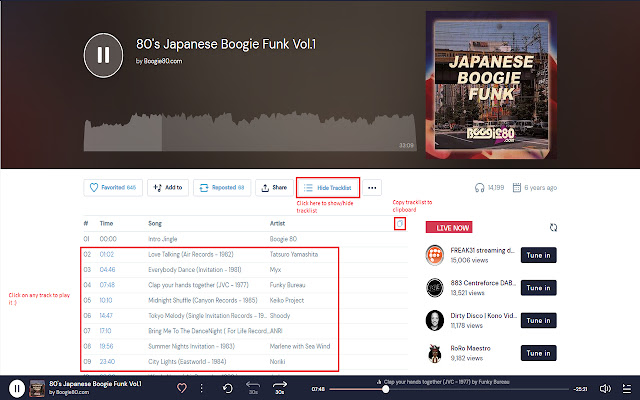Play track at timestamp 01:02
640x400 pixels.
[x=107, y=254]
